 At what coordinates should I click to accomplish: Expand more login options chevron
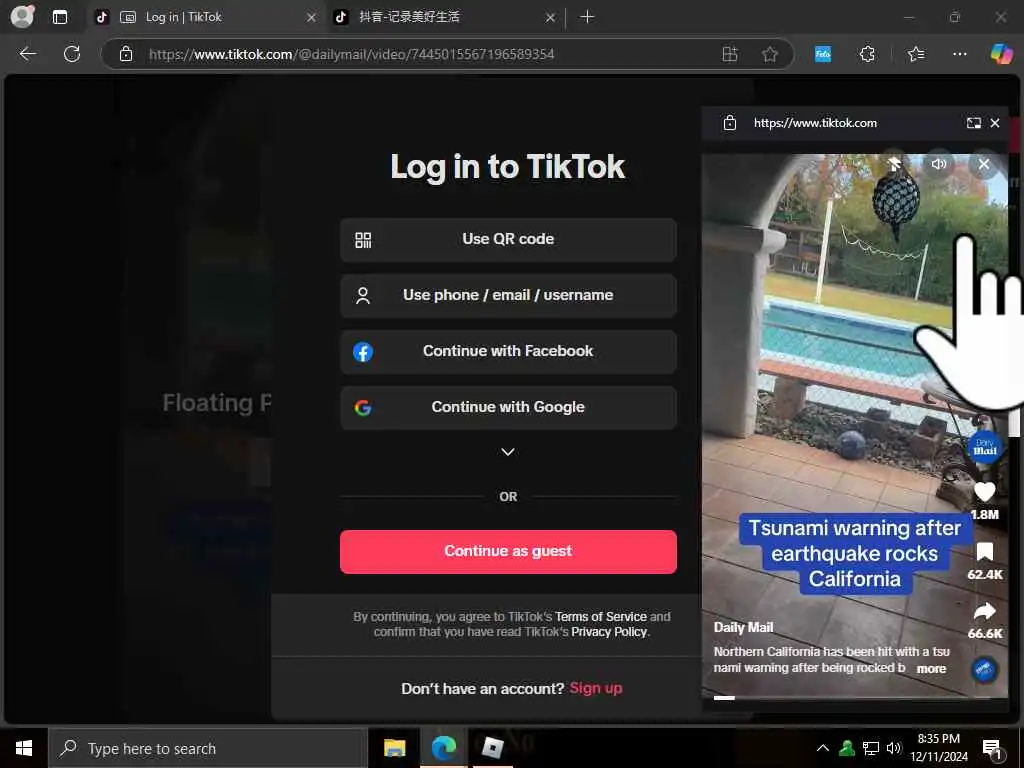507,452
